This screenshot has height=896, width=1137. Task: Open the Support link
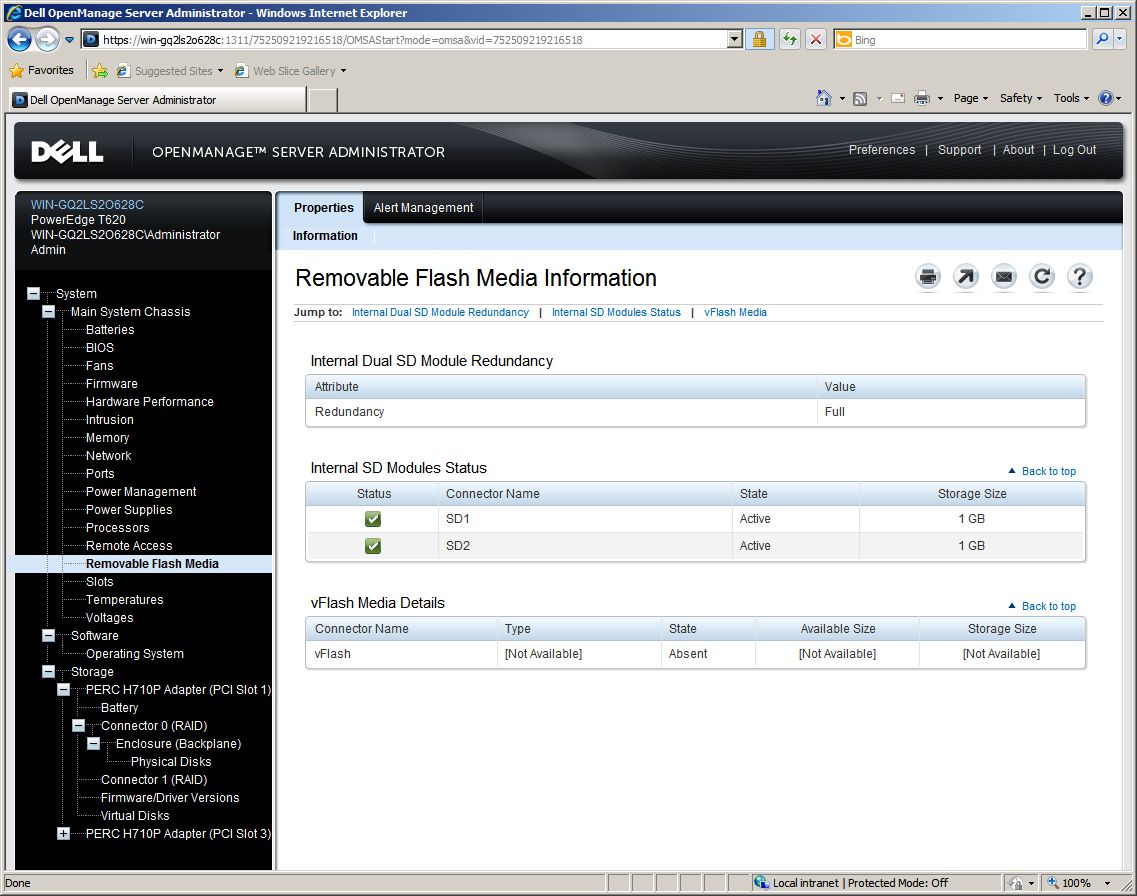[x=959, y=150]
